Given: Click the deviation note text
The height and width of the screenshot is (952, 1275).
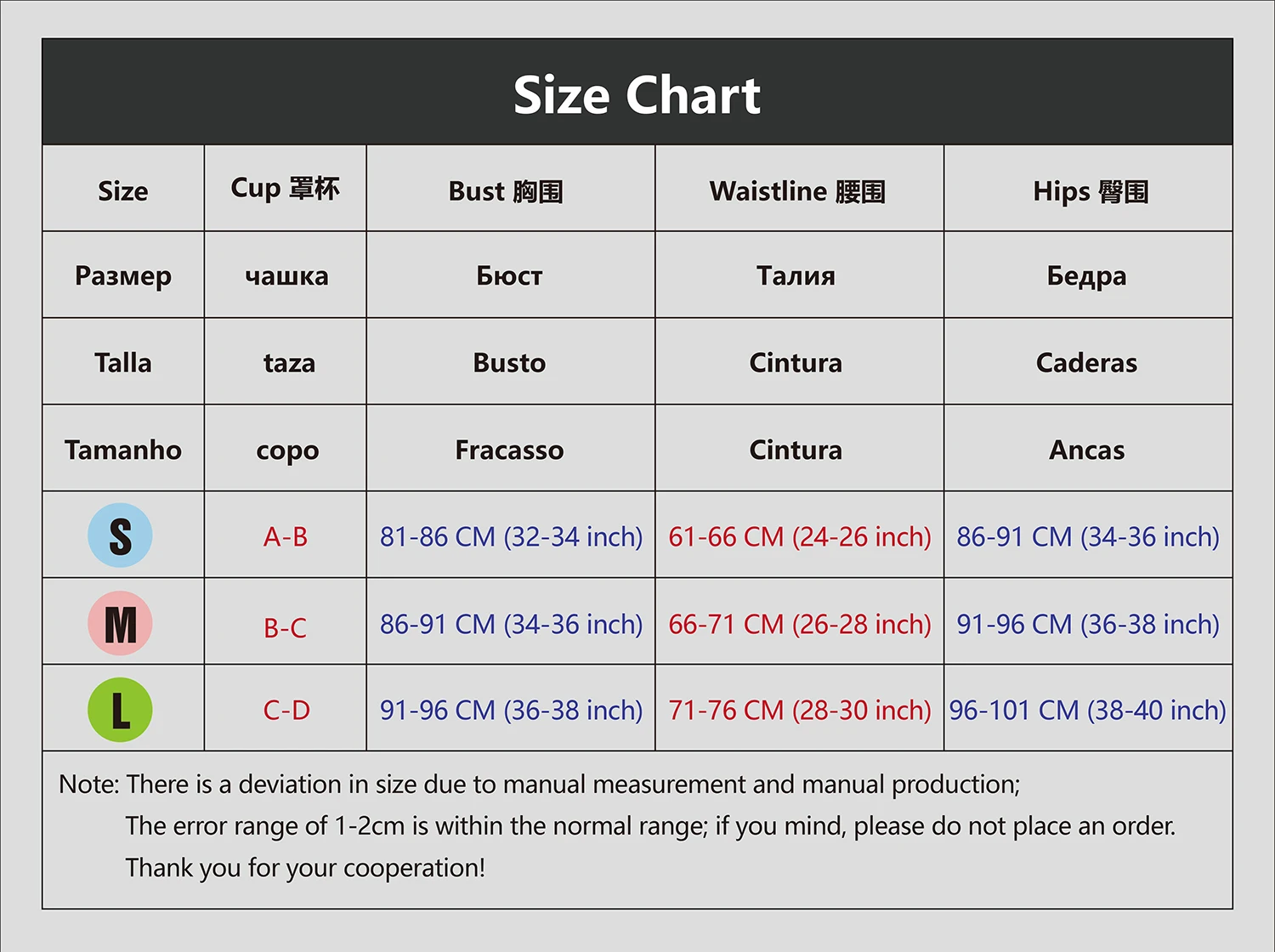Looking at the screenshot, I should [617, 825].
